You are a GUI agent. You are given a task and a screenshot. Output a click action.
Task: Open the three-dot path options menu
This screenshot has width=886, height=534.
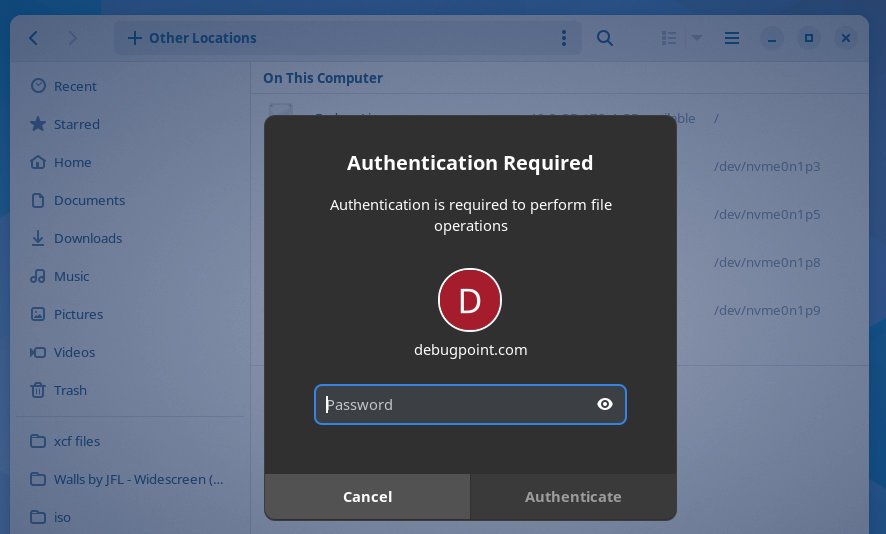pyautogui.click(x=564, y=38)
